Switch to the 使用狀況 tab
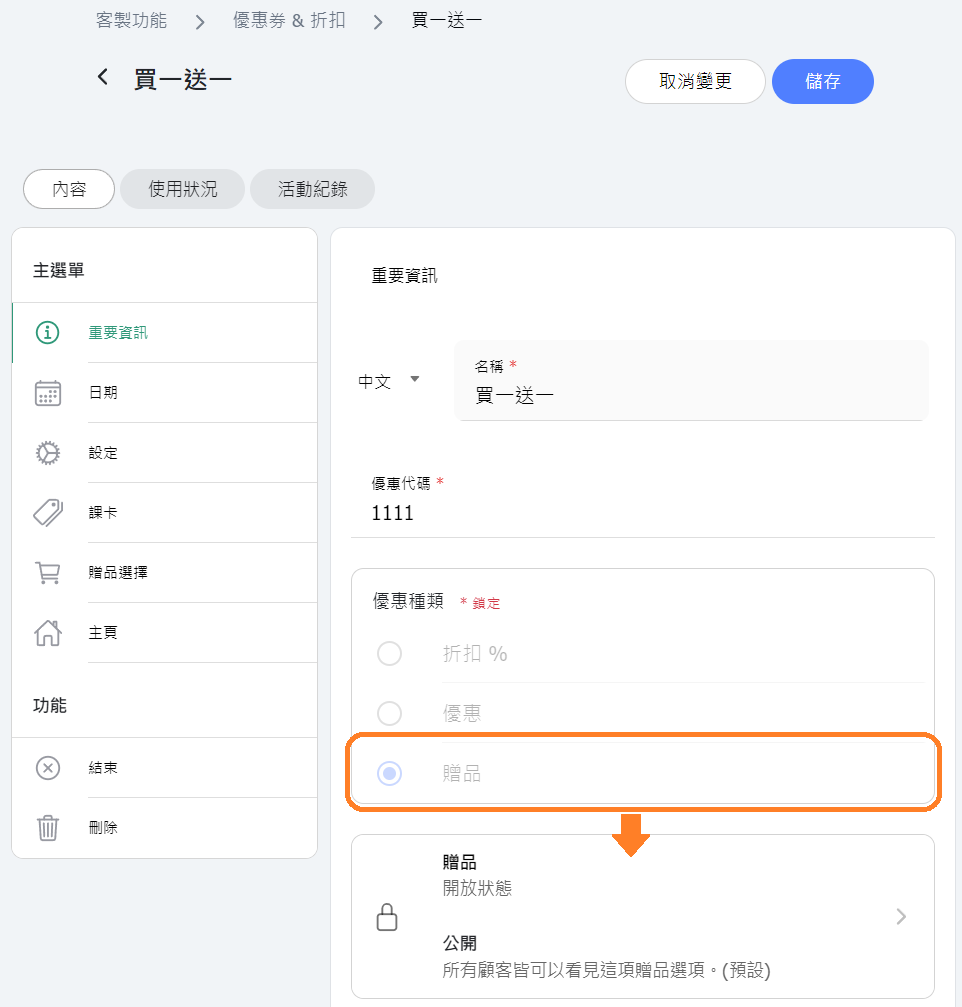The image size is (962, 1007). point(182,189)
